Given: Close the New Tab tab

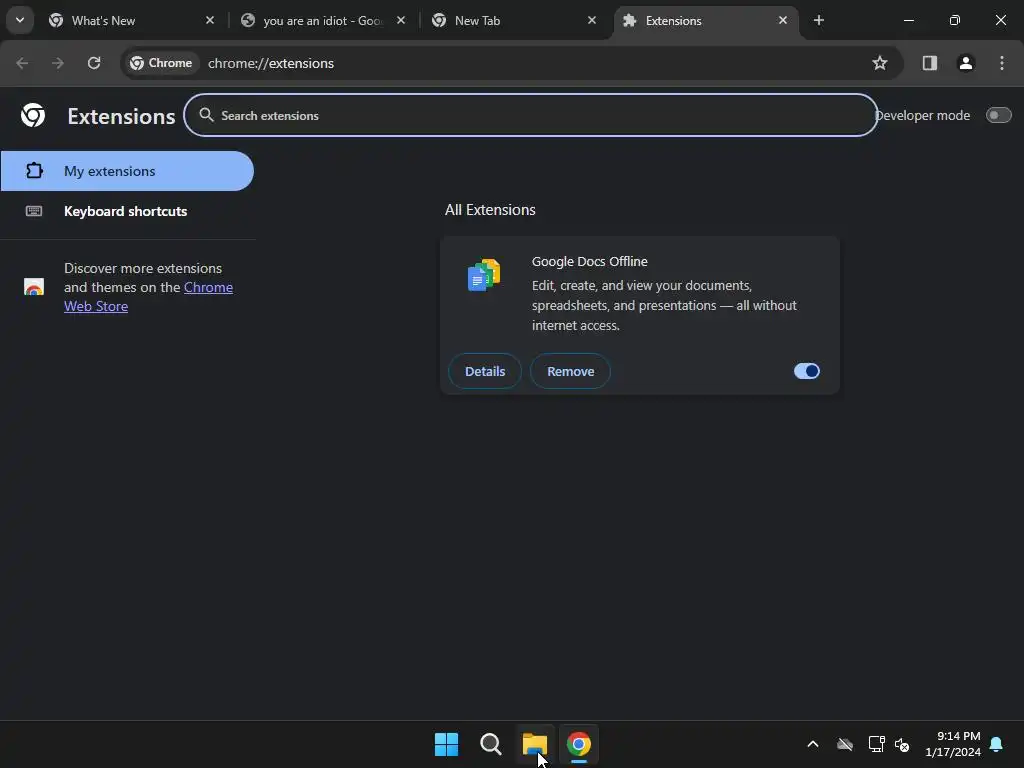Looking at the screenshot, I should 592,21.
